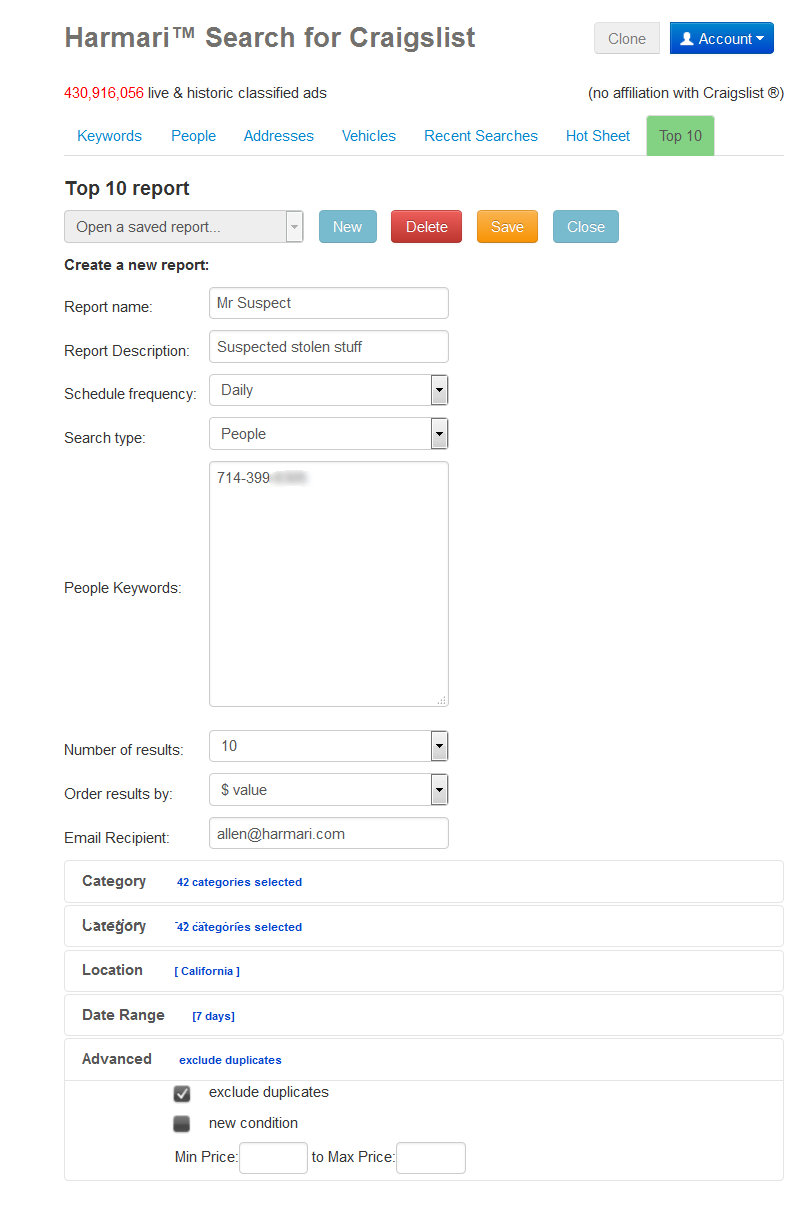Focus the Report Description field

click(329, 347)
